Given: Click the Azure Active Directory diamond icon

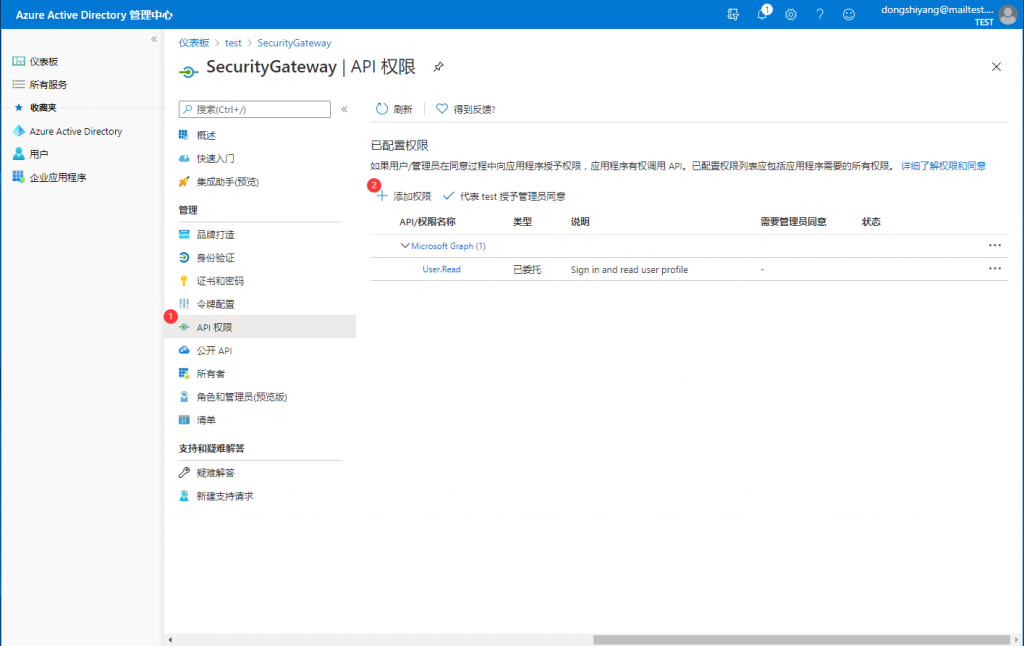Looking at the screenshot, I should click(18, 131).
